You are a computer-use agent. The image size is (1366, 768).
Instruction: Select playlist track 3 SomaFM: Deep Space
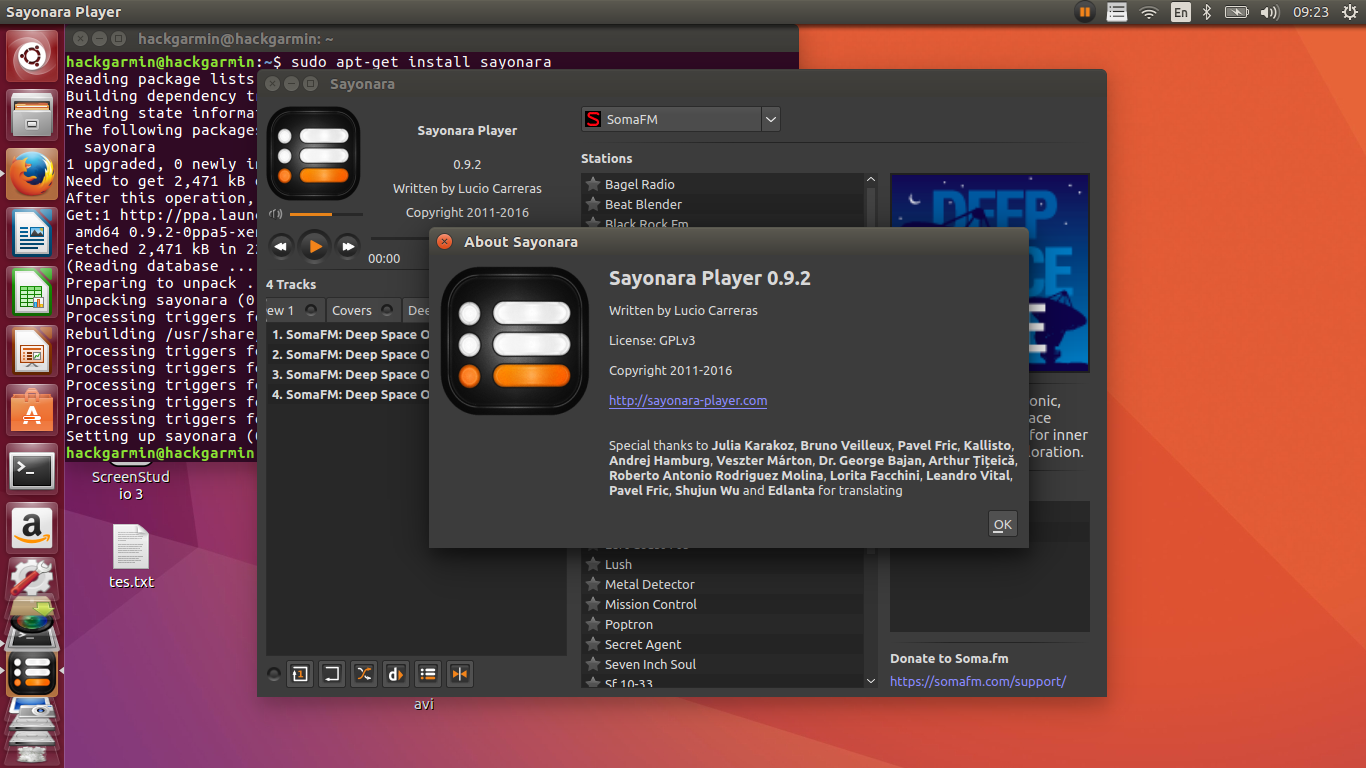tap(350, 375)
